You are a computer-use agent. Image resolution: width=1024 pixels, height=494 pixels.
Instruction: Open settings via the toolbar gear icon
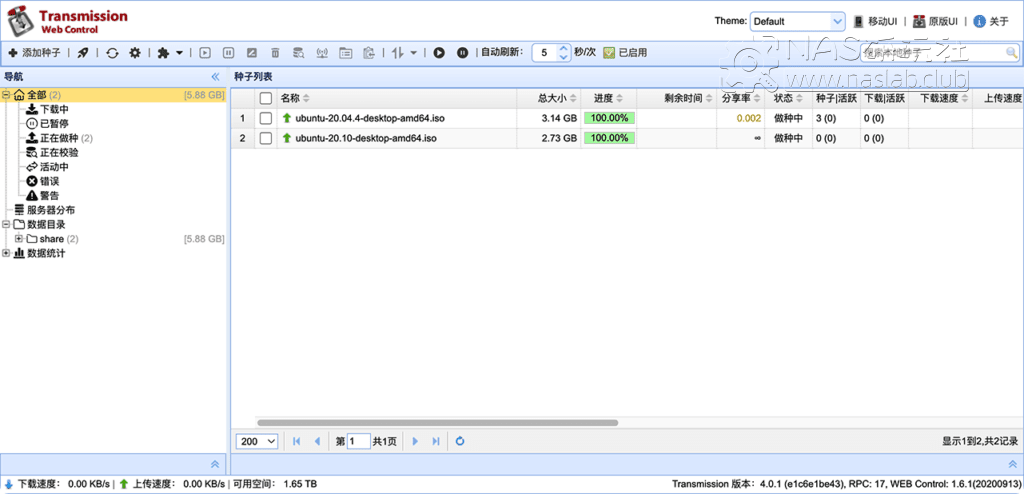pyautogui.click(x=135, y=52)
